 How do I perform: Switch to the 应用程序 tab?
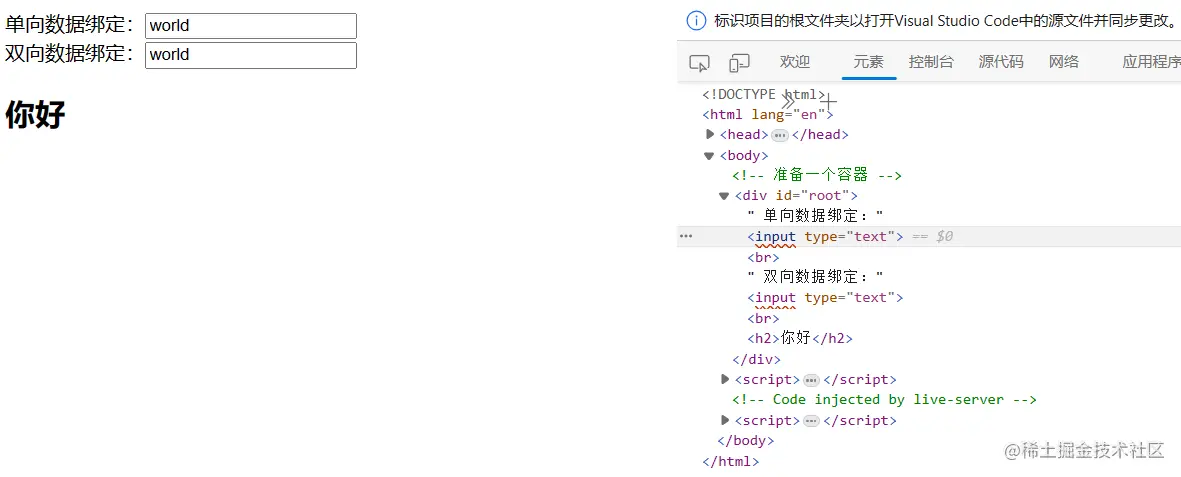[1151, 62]
